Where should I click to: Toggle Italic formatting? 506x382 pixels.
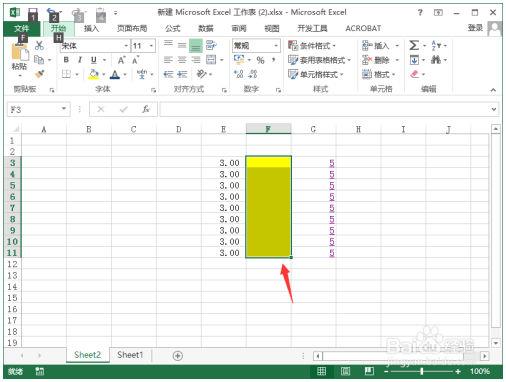[x=80, y=60]
